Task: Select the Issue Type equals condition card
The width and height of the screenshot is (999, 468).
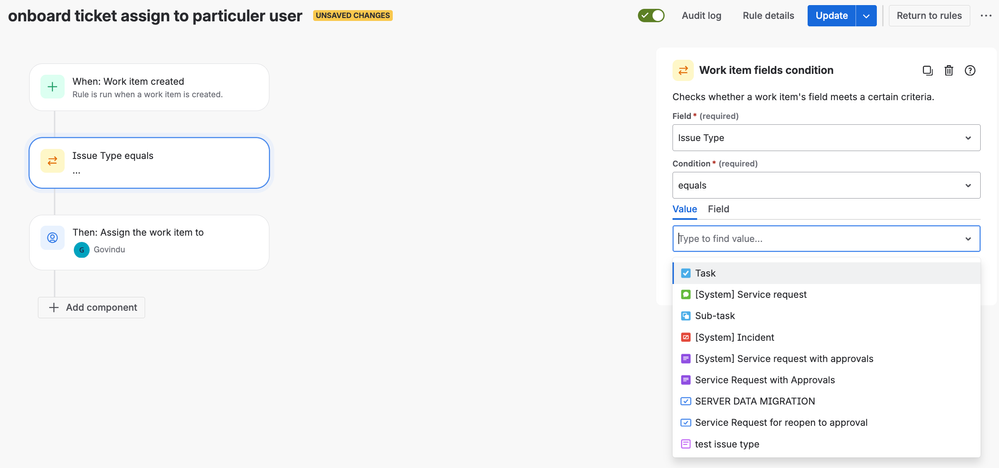Action: click(x=149, y=163)
